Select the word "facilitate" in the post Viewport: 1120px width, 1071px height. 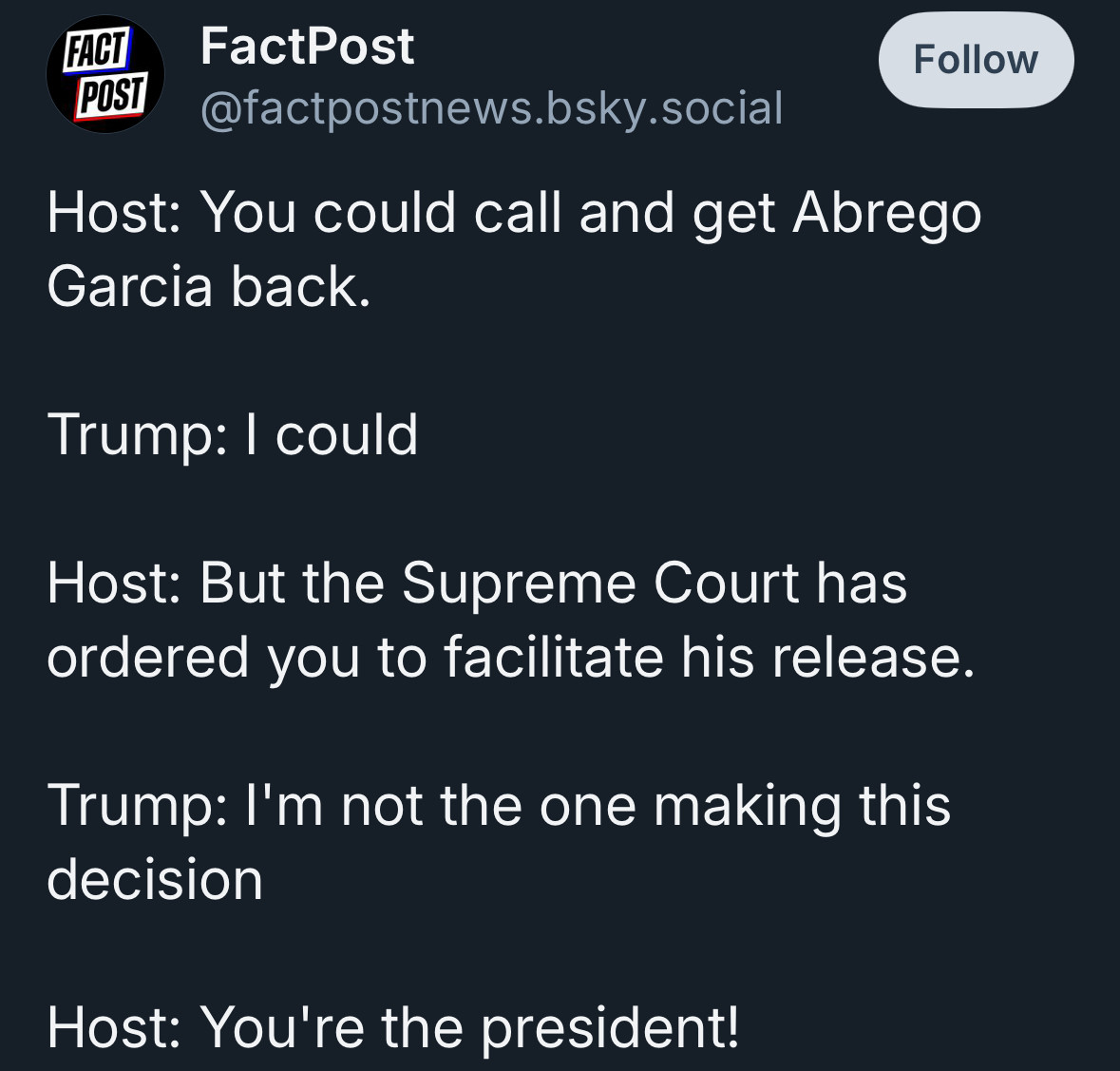pyautogui.click(x=554, y=657)
